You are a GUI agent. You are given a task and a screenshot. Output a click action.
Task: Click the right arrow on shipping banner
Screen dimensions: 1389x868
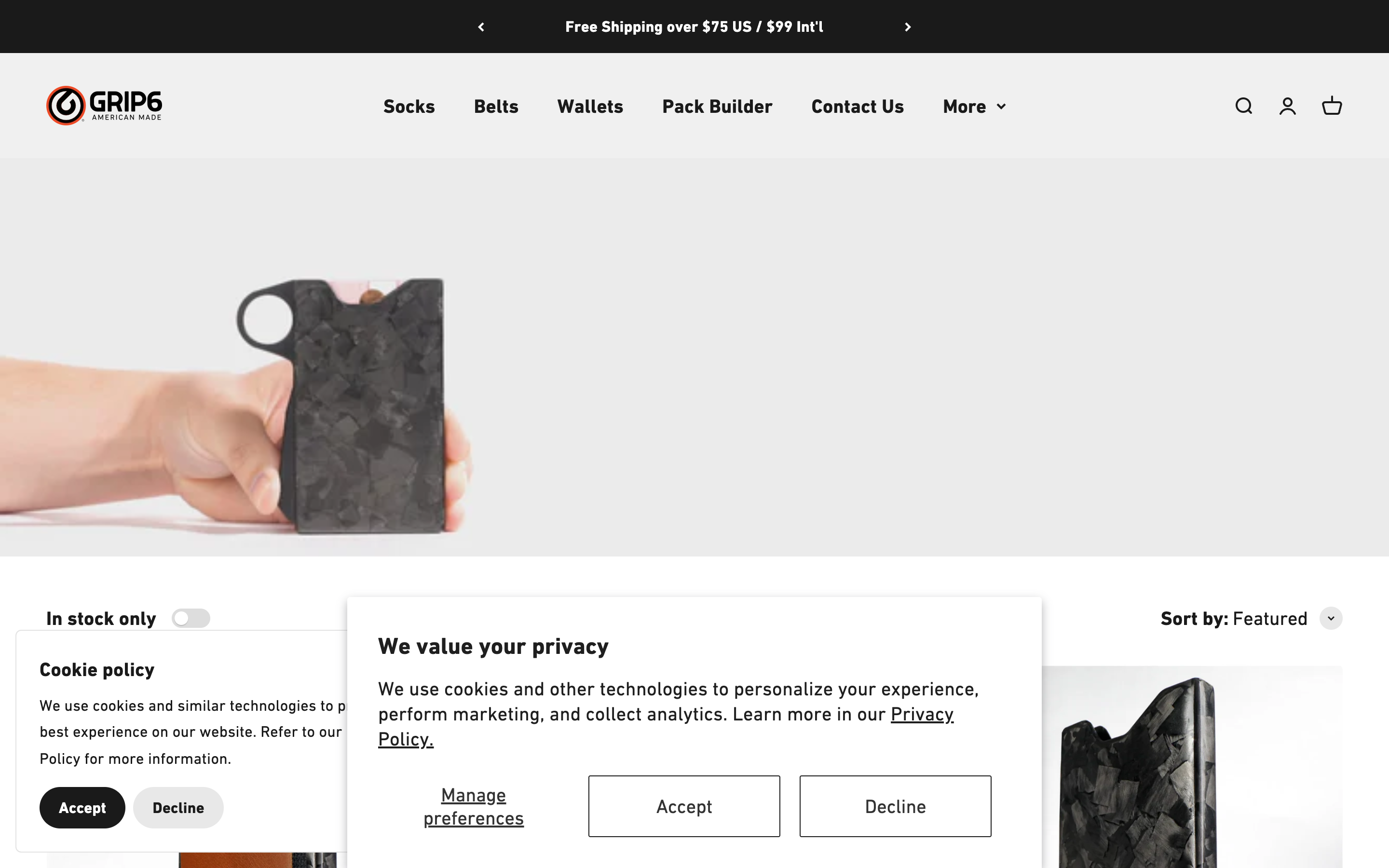908,27
